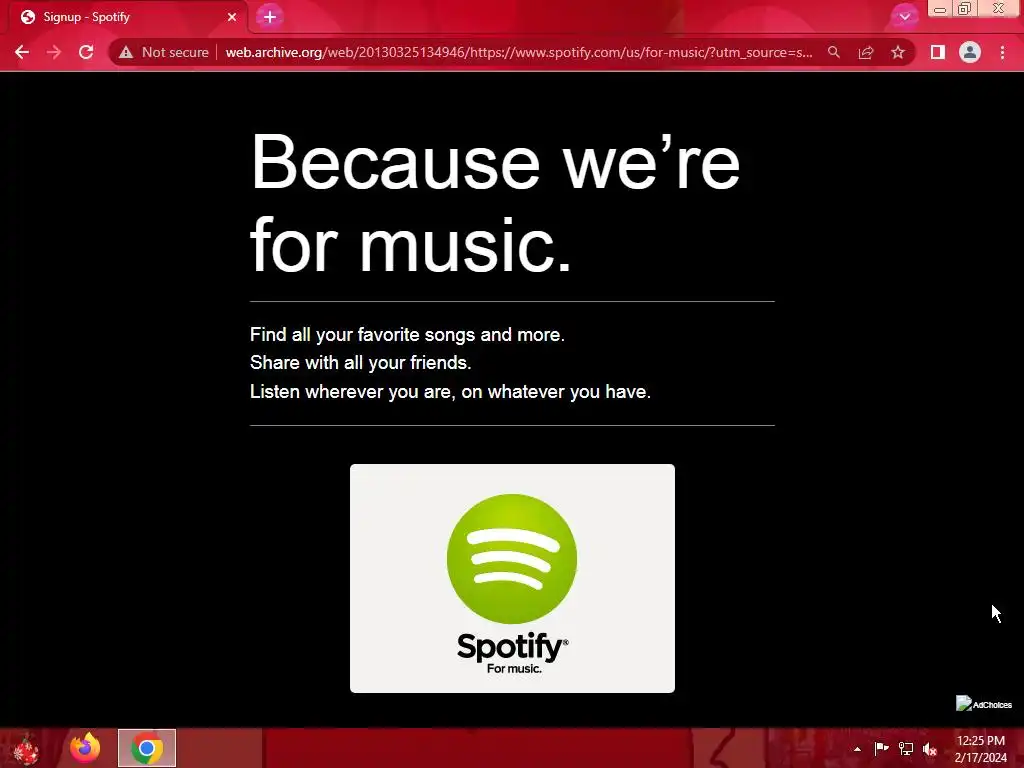Image resolution: width=1024 pixels, height=768 pixels.
Task: Click the zoom magnifier icon in address bar
Action: (x=833, y=52)
